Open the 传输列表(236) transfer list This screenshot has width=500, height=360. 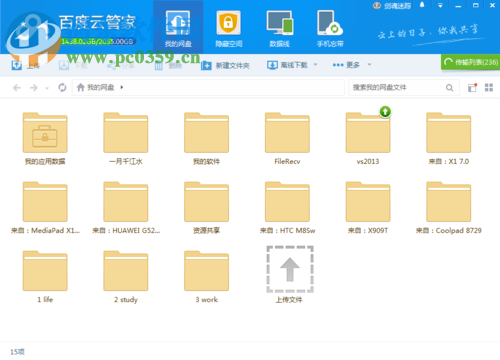(x=471, y=62)
